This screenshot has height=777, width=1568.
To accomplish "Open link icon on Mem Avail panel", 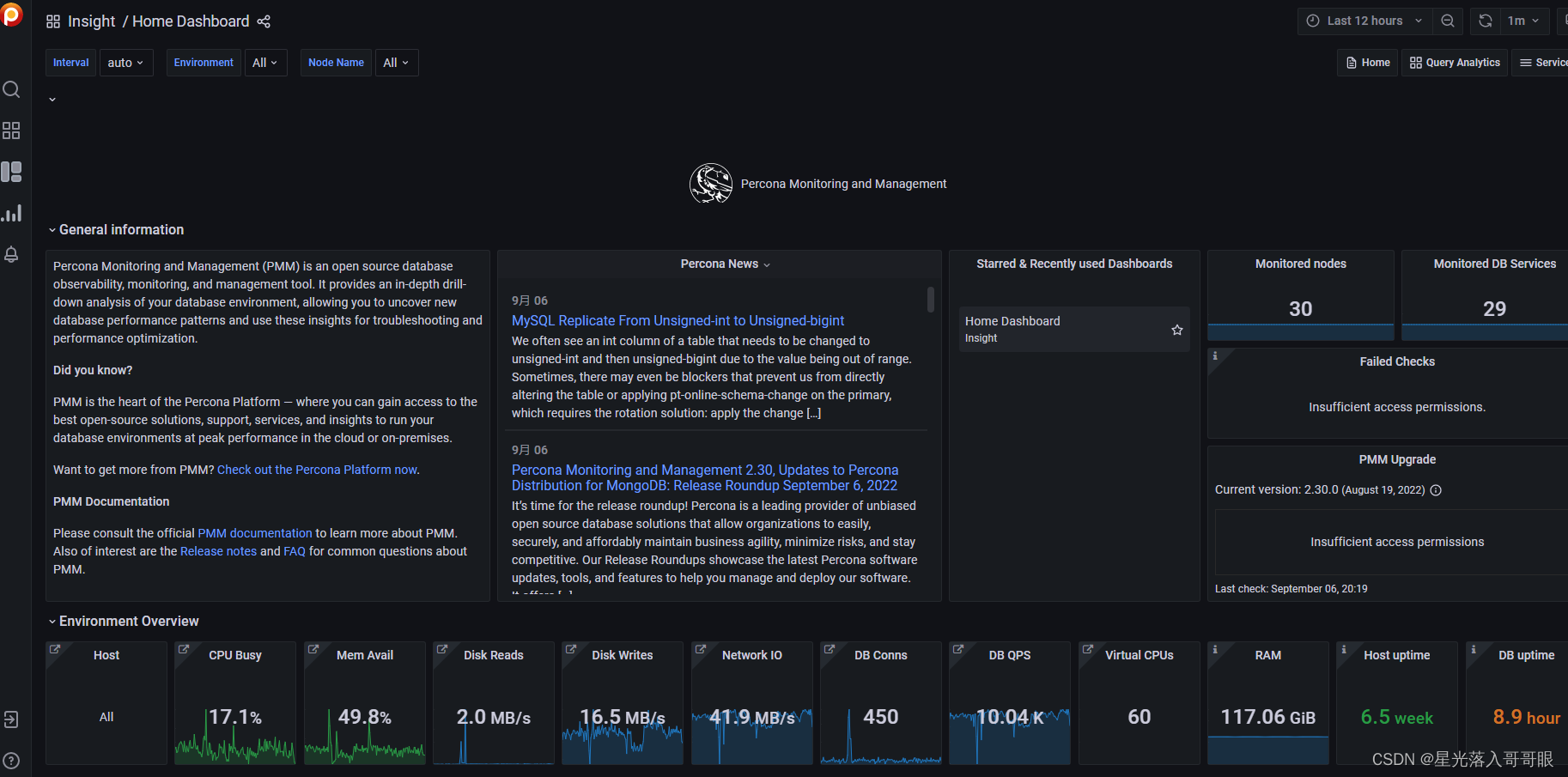I will pyautogui.click(x=313, y=649).
